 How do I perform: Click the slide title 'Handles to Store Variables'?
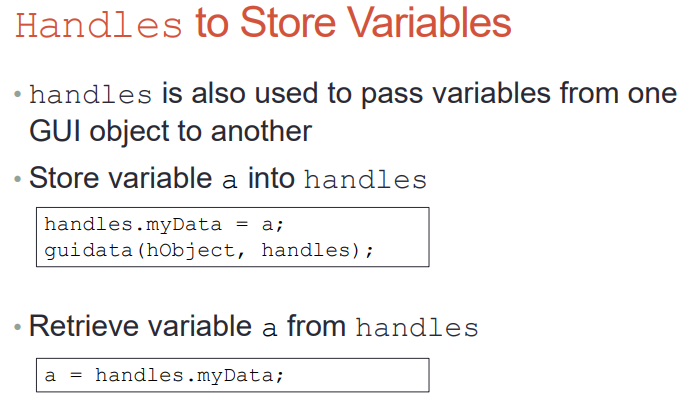264,23
